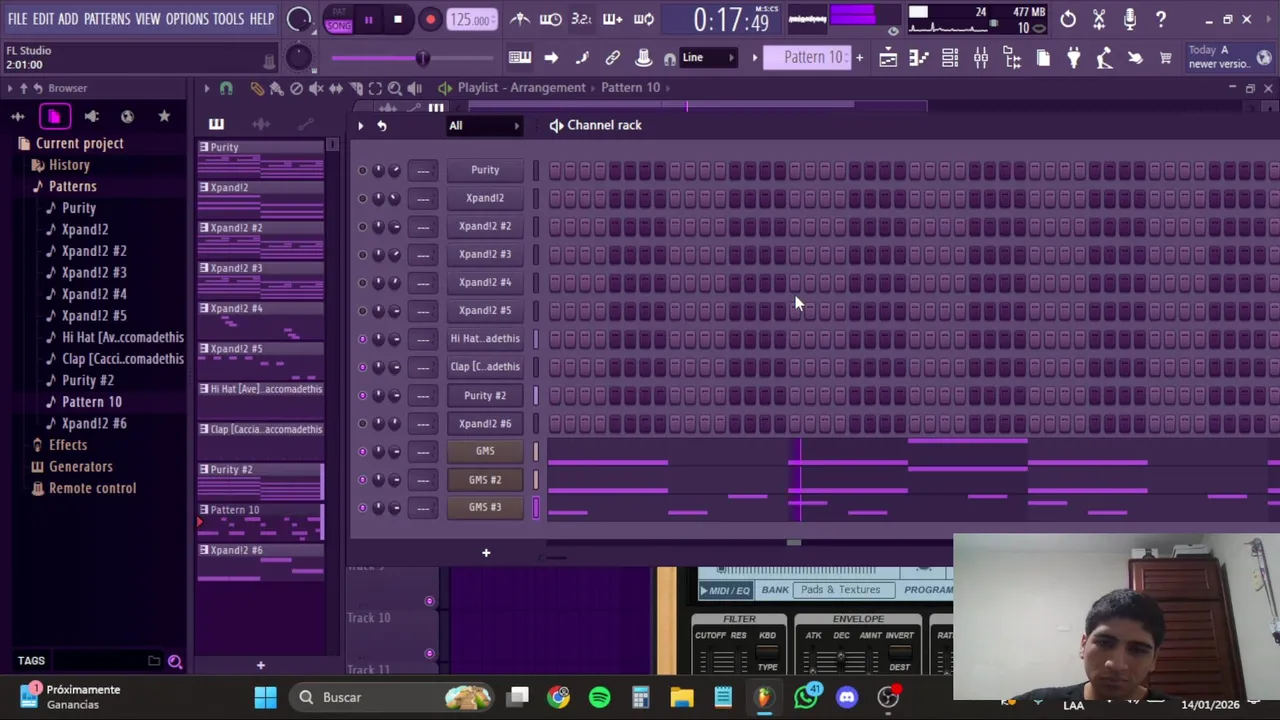Screen dimensions: 1280x720
Task: Open the playlist view icon
Action: 888,58
